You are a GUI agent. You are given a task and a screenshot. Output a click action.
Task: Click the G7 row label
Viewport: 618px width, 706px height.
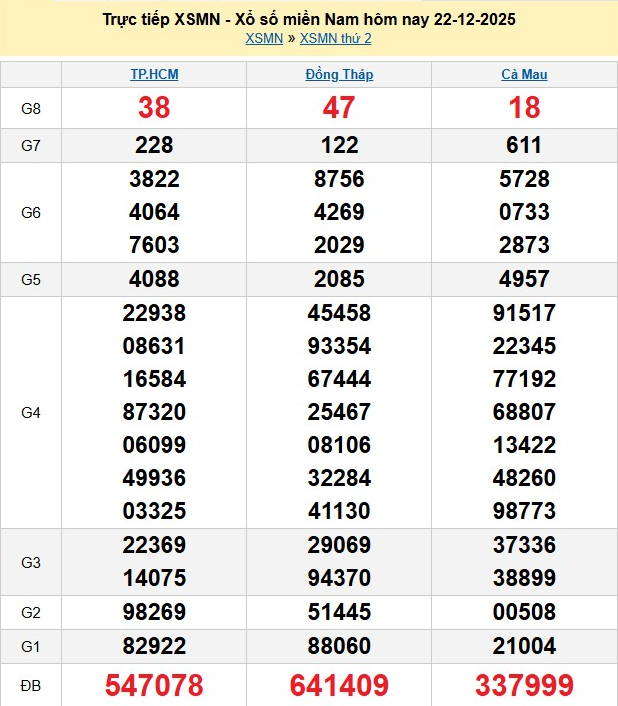click(31, 145)
